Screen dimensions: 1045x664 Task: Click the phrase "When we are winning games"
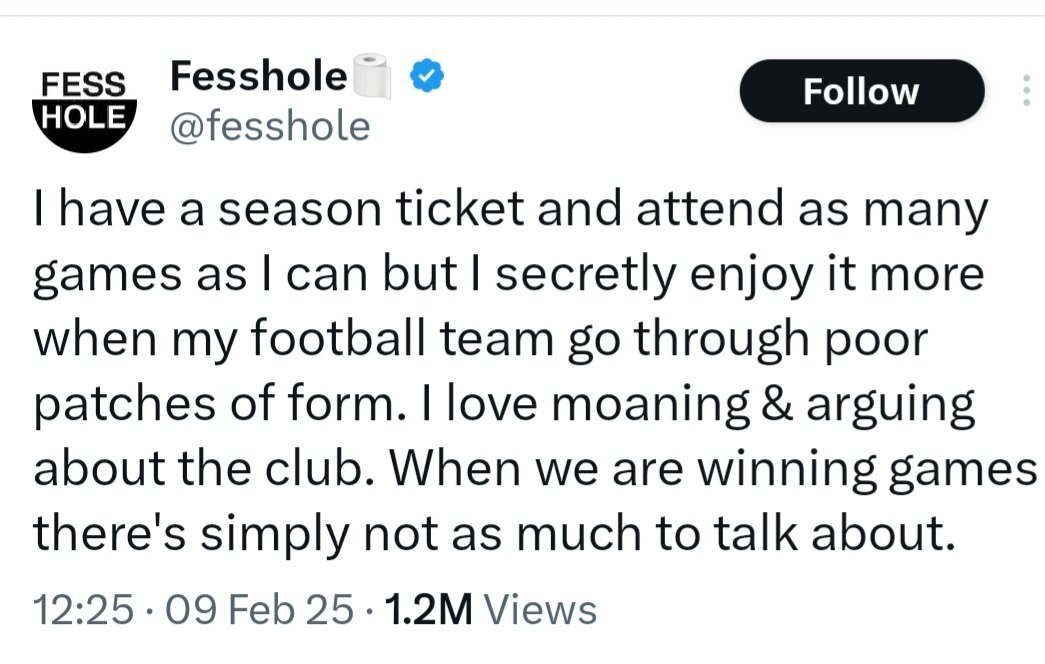coord(713,470)
